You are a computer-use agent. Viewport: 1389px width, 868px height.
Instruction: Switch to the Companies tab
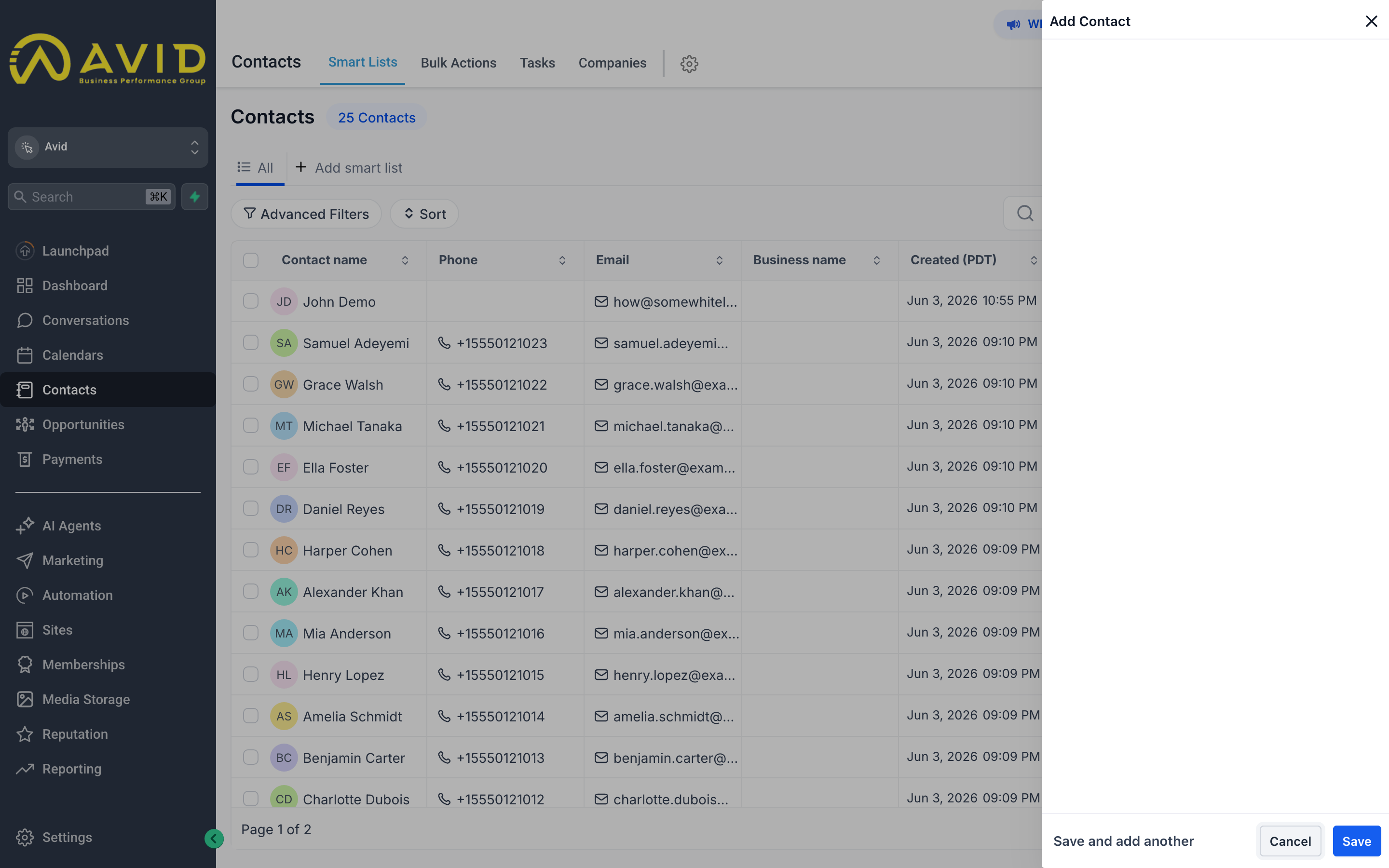pyautogui.click(x=613, y=63)
